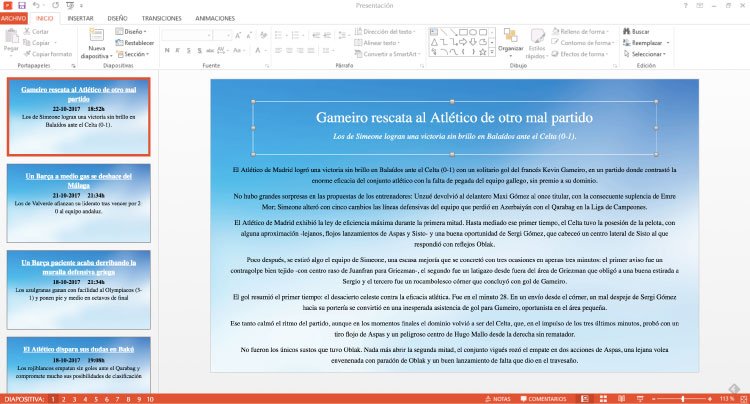
Task: Click the Save icon in quick access toolbar
Action: tap(22, 5)
